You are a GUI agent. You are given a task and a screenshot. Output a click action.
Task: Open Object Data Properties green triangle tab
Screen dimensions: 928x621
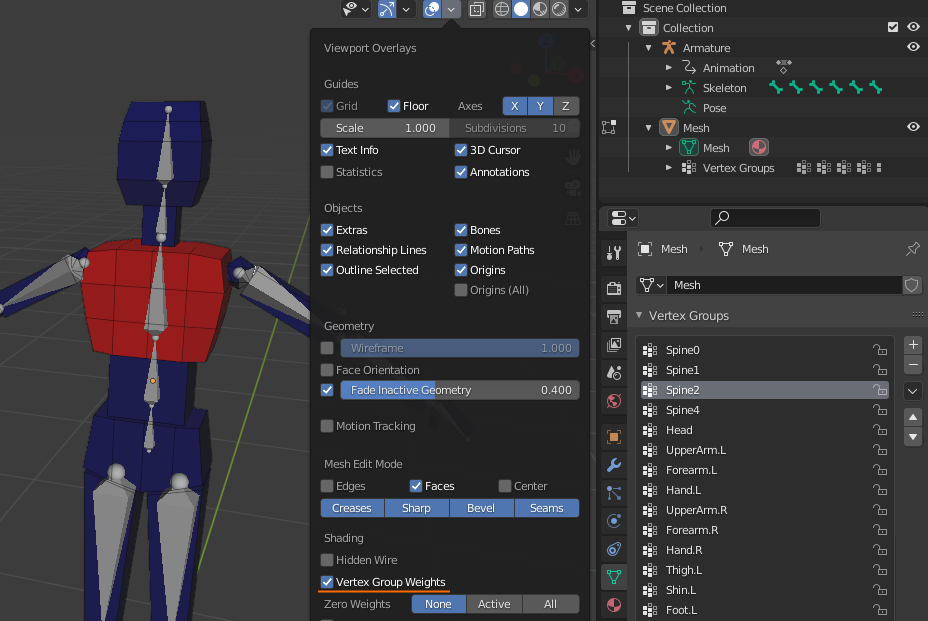614,577
